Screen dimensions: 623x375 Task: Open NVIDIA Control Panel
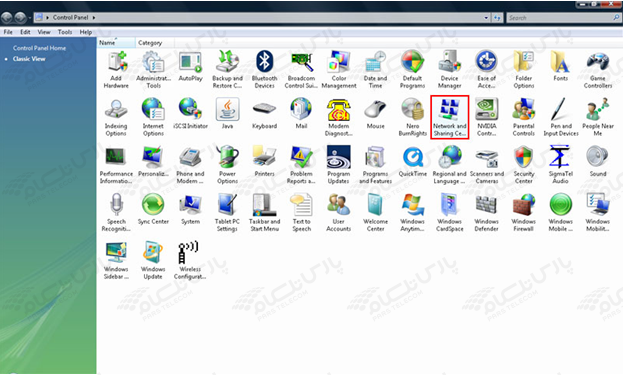coord(486,118)
